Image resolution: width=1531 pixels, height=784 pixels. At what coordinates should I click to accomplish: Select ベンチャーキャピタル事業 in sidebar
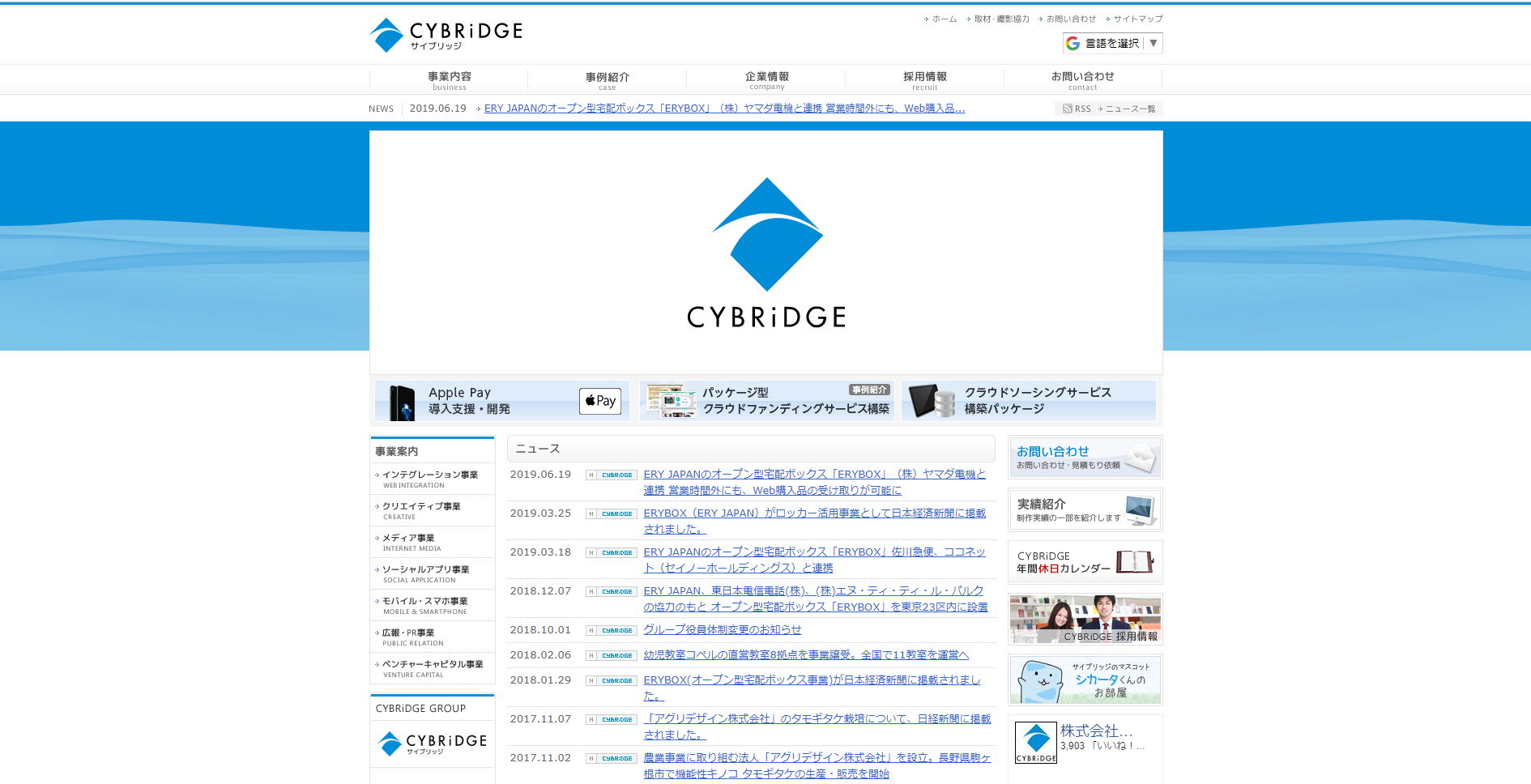tap(432, 668)
